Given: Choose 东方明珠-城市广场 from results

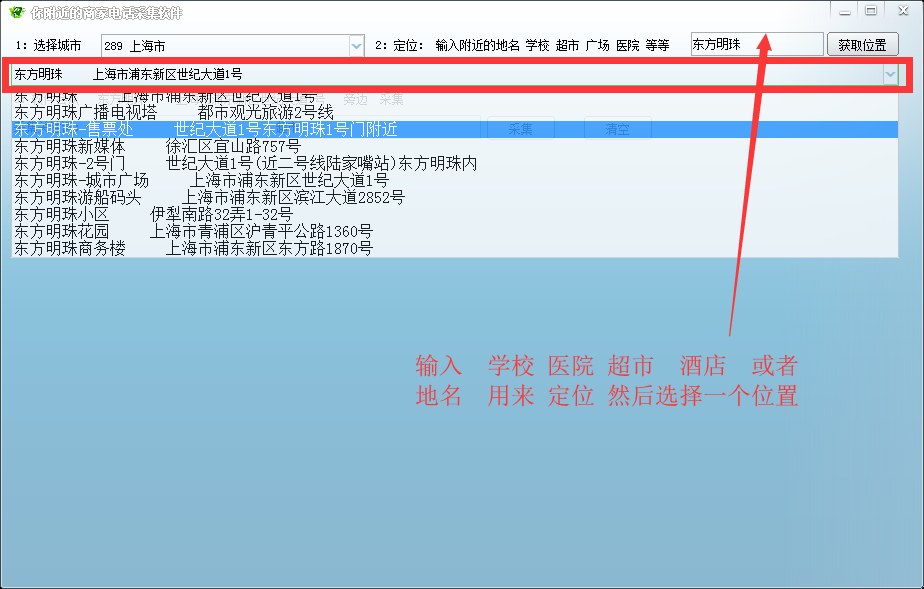Looking at the screenshot, I should click(200, 180).
